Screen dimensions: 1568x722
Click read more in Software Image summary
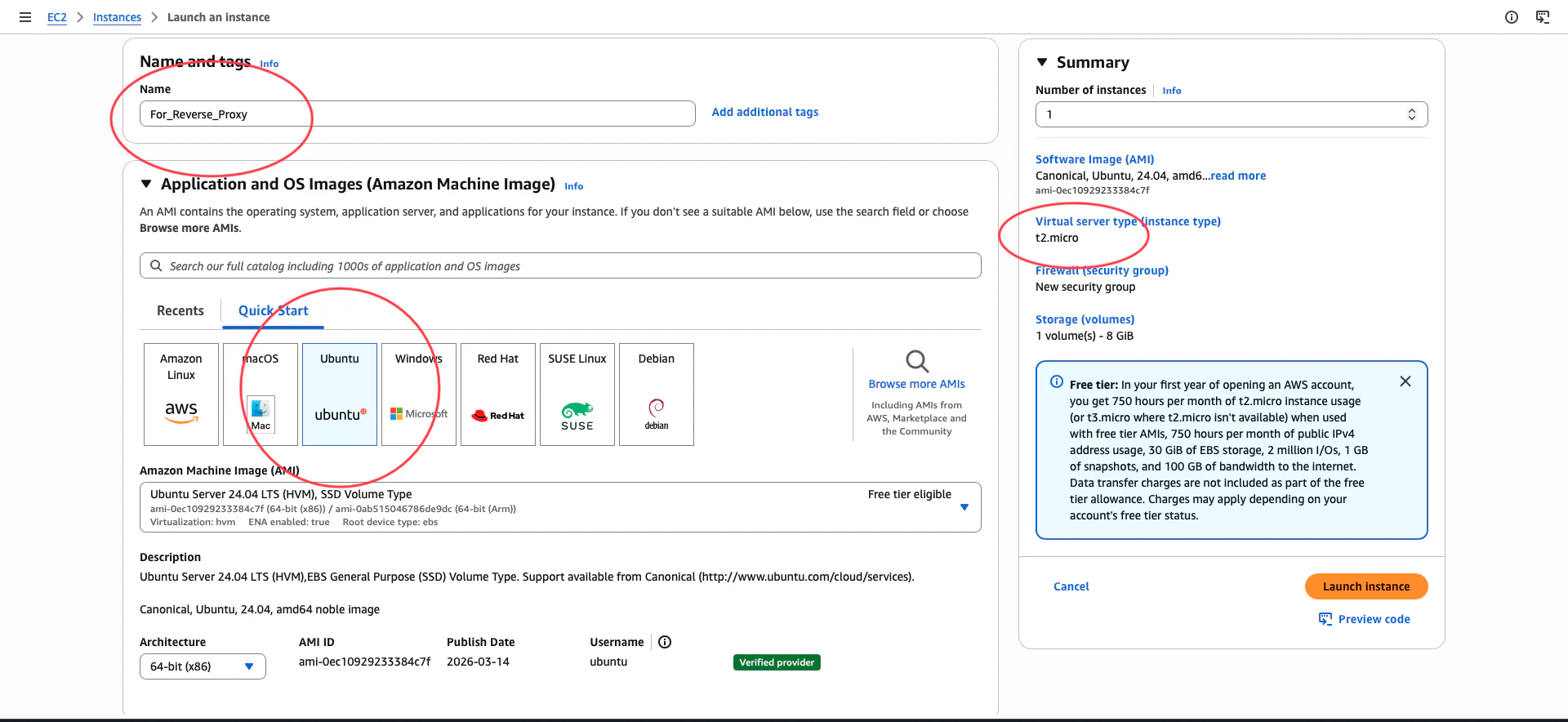pos(1238,176)
